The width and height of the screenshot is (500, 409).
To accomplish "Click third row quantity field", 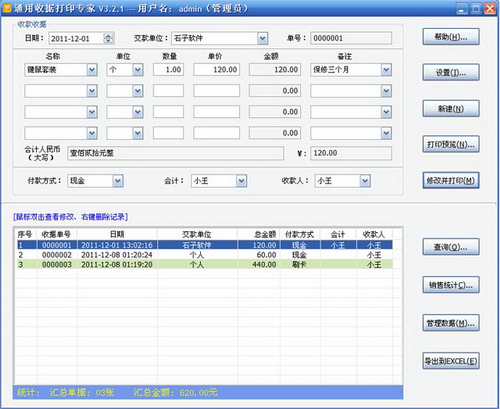I will pos(168,112).
